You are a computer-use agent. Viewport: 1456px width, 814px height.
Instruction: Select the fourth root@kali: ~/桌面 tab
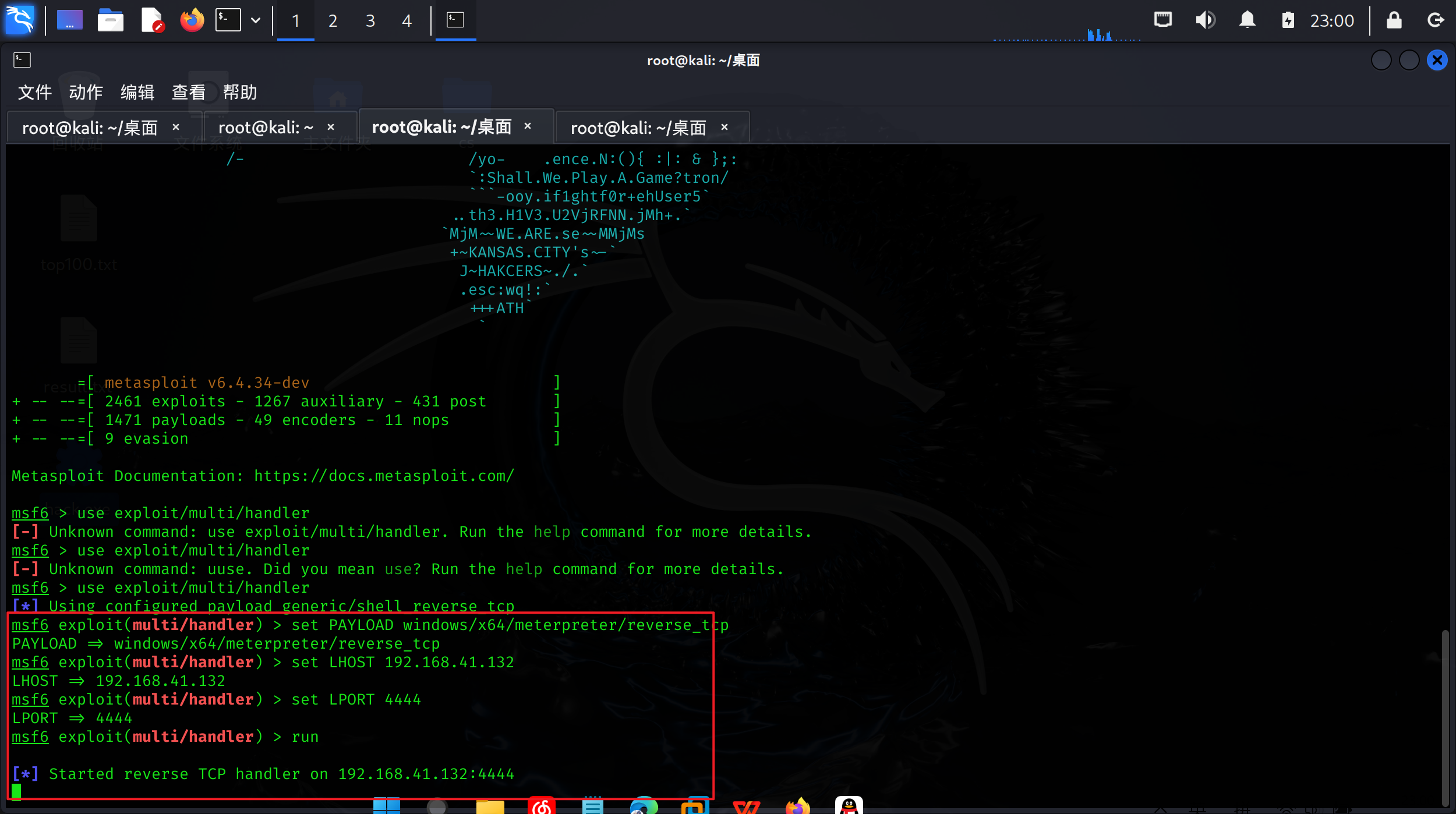pos(638,128)
